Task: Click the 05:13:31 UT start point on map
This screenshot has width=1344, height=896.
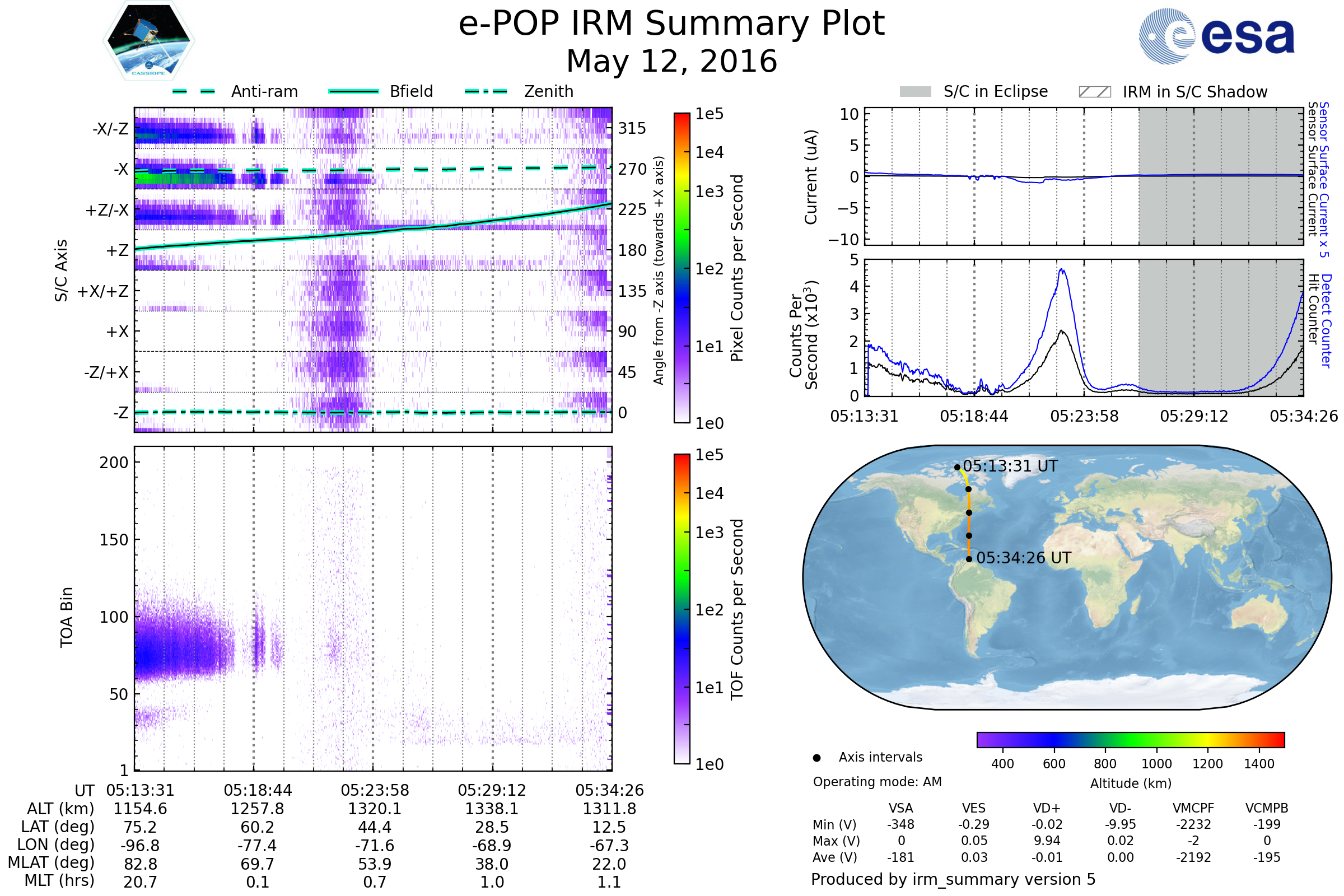Action: pyautogui.click(x=957, y=468)
